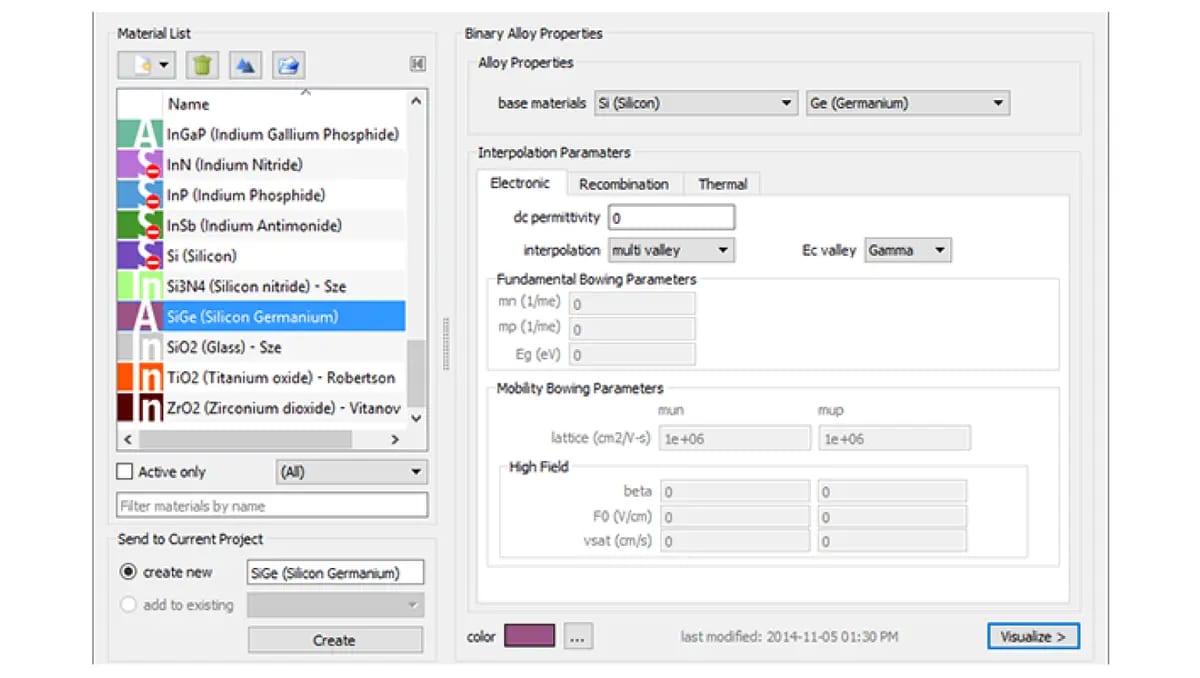Viewport: 1200px width, 678px height.
Task: Click the Si3N4 material type icon
Action: (x=140, y=286)
